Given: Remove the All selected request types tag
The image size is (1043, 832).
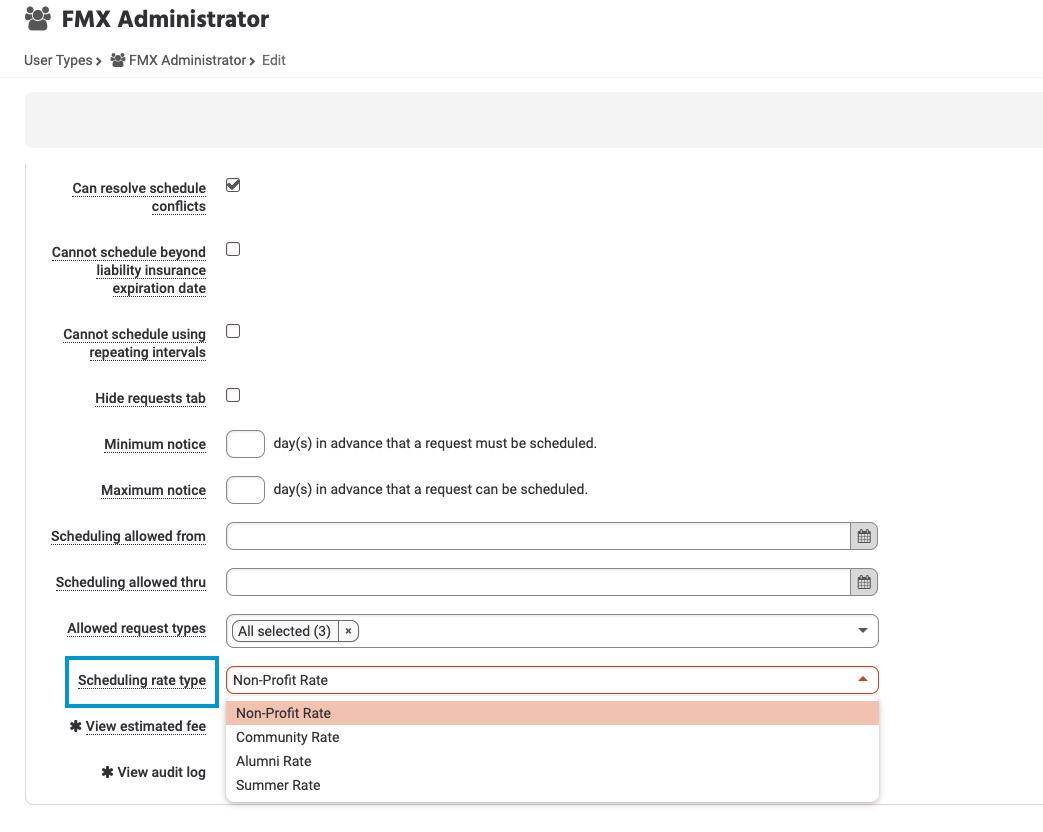Looking at the screenshot, I should click(347, 631).
